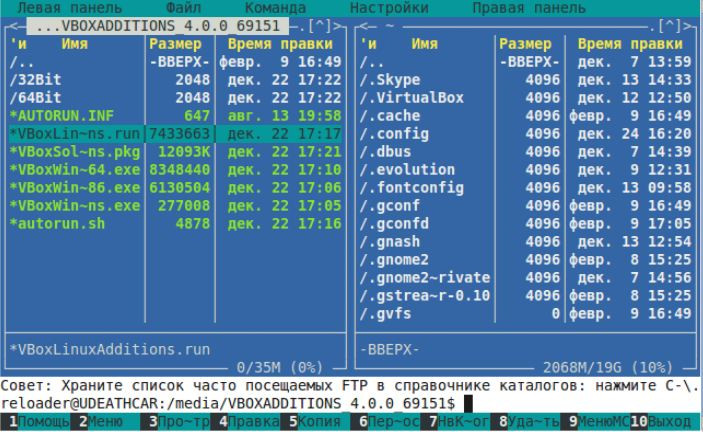Click the 2068M/19G (10%) disk usage
The height and width of the screenshot is (432, 703).
[x=608, y=367]
